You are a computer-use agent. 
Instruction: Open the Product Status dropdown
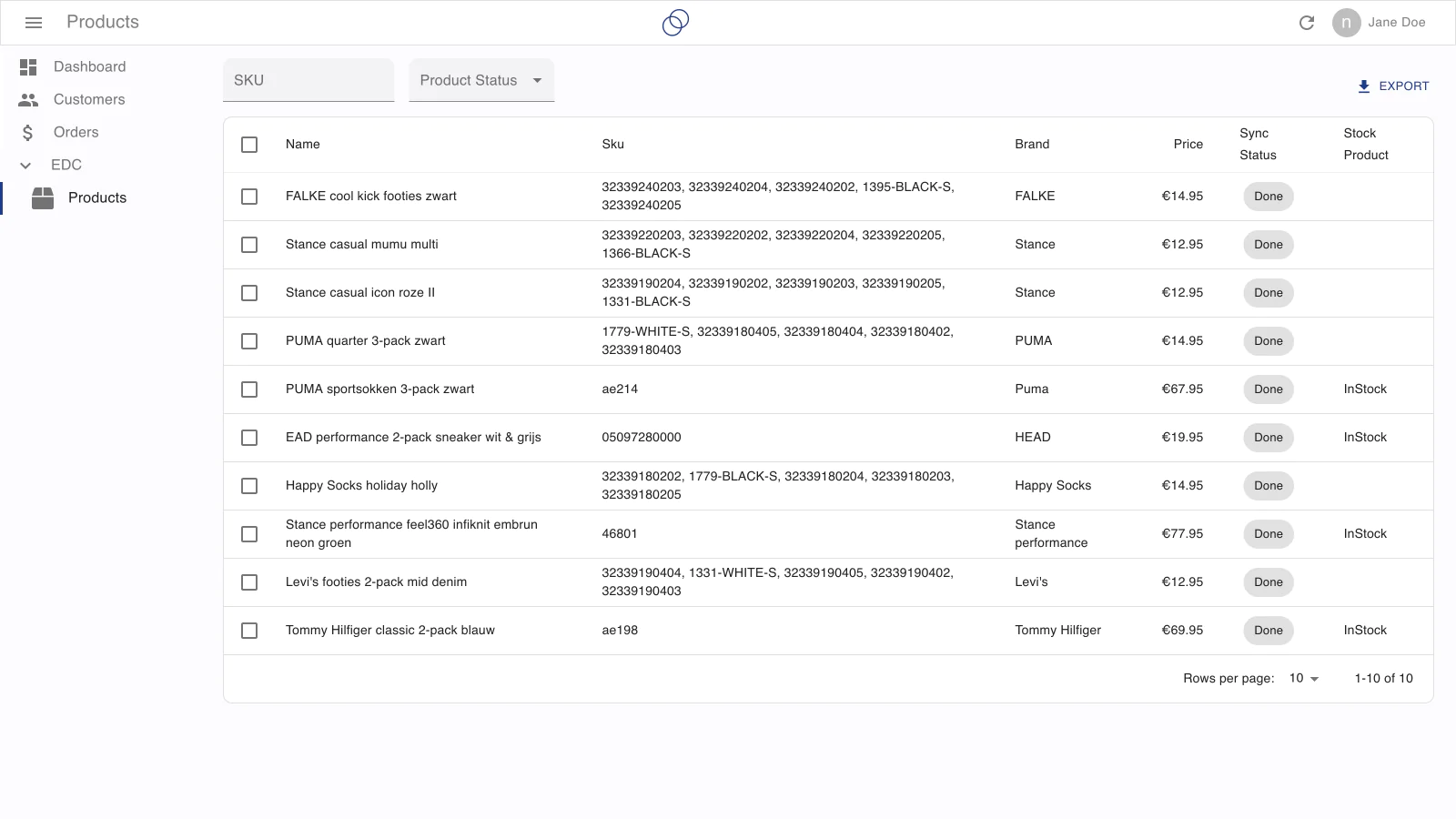pyautogui.click(x=481, y=80)
